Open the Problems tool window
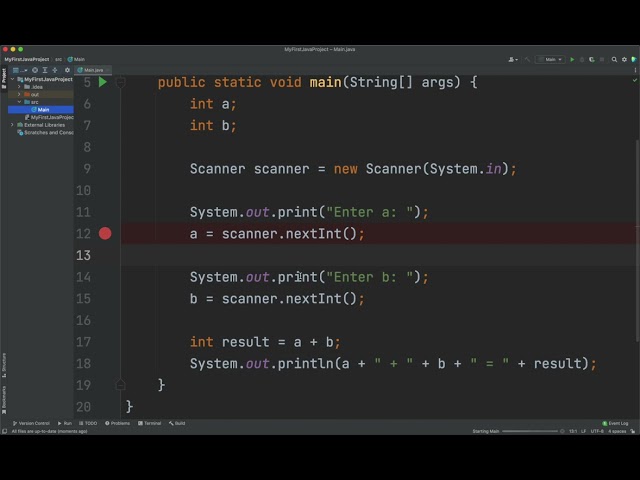 point(118,423)
